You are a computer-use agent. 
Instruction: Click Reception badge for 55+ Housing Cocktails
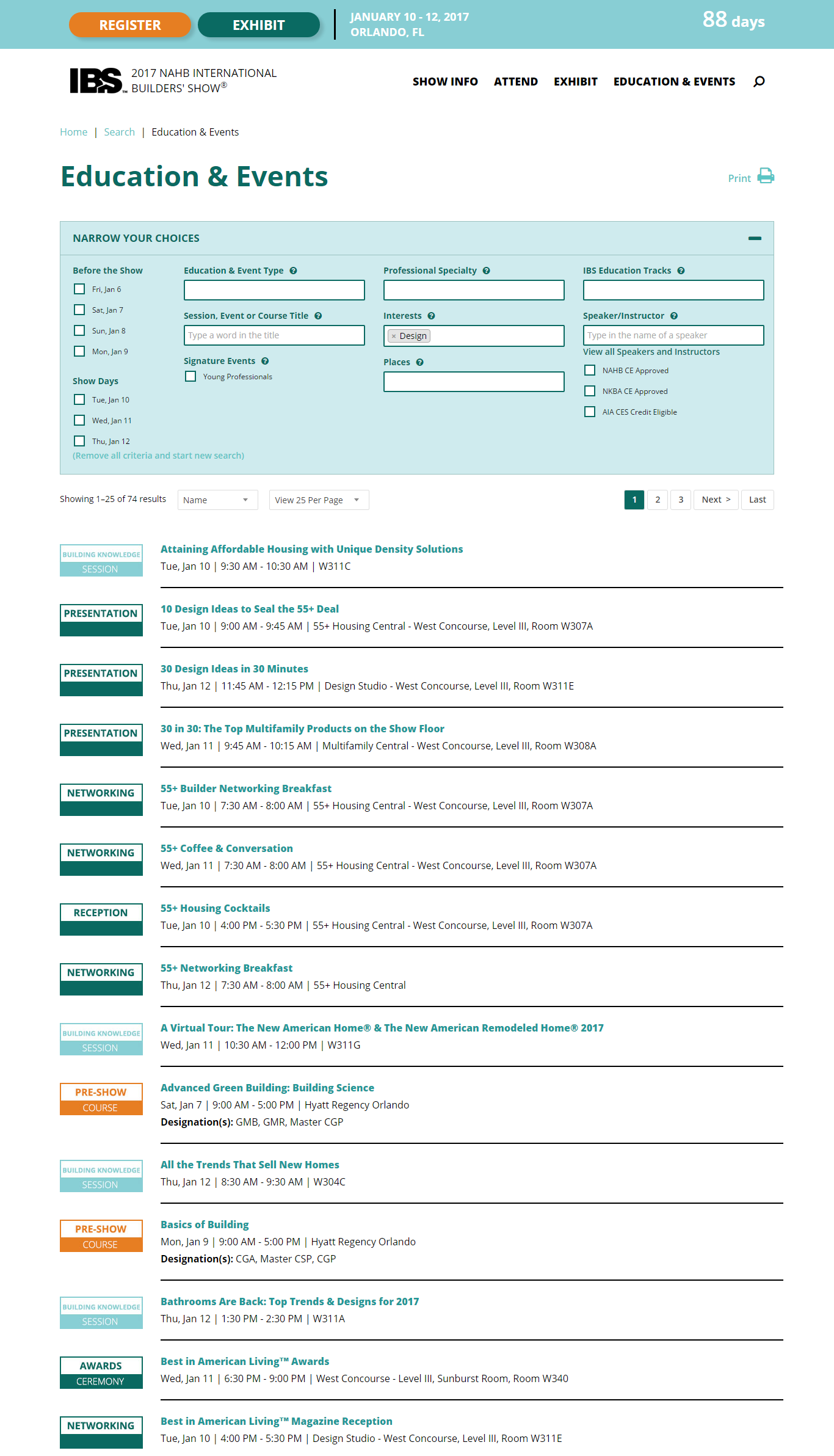(x=101, y=919)
